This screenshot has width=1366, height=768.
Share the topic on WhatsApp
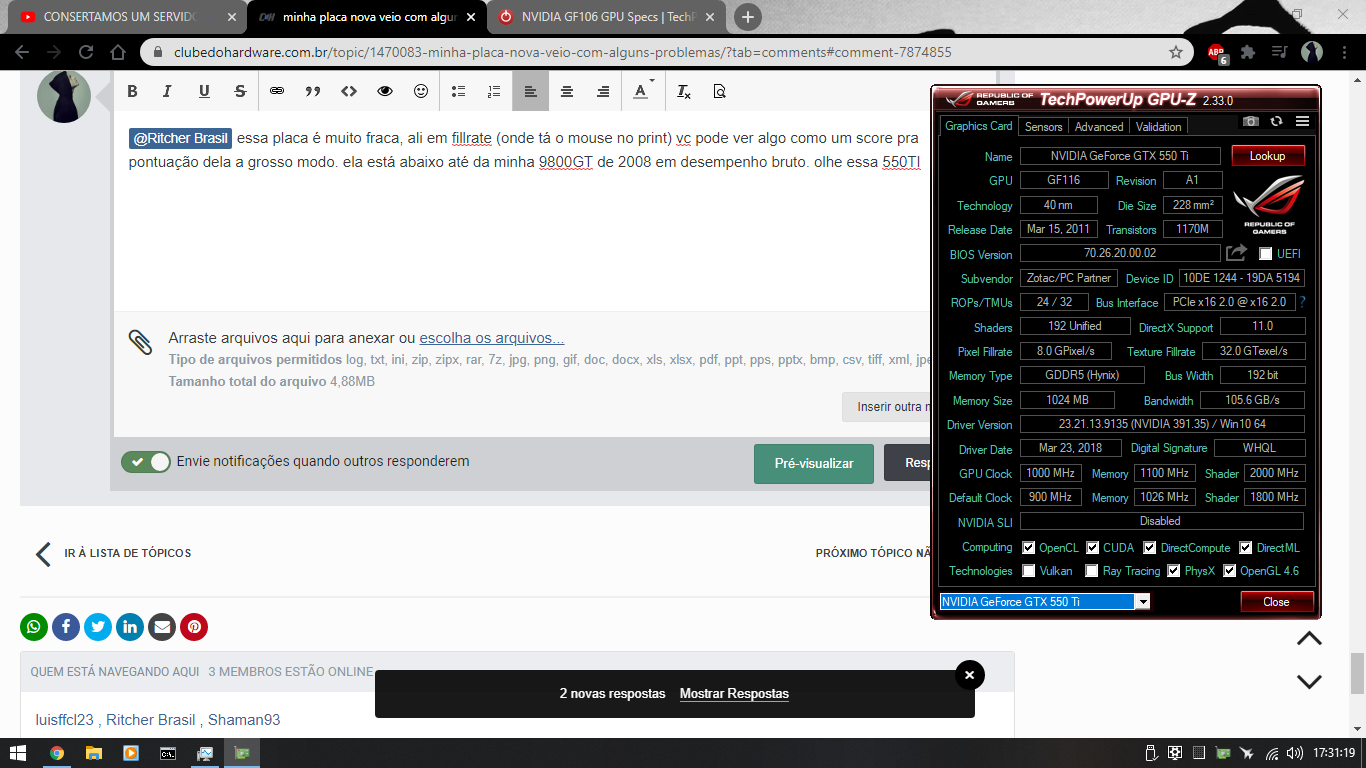[34, 627]
